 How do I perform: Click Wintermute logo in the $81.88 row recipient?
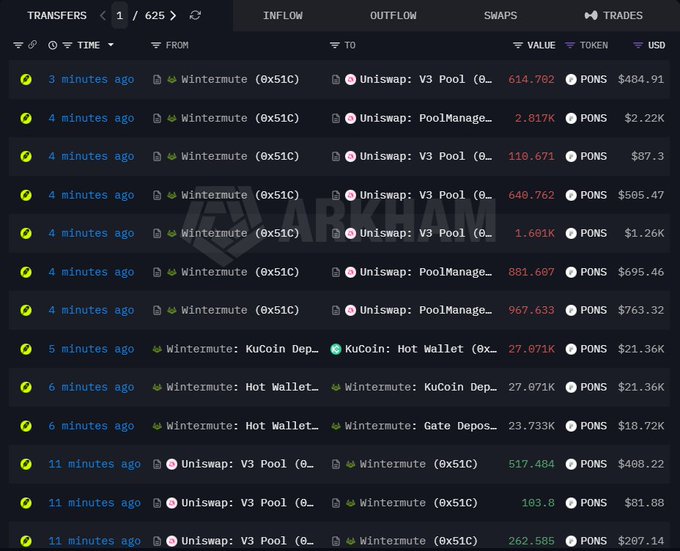tap(350, 503)
